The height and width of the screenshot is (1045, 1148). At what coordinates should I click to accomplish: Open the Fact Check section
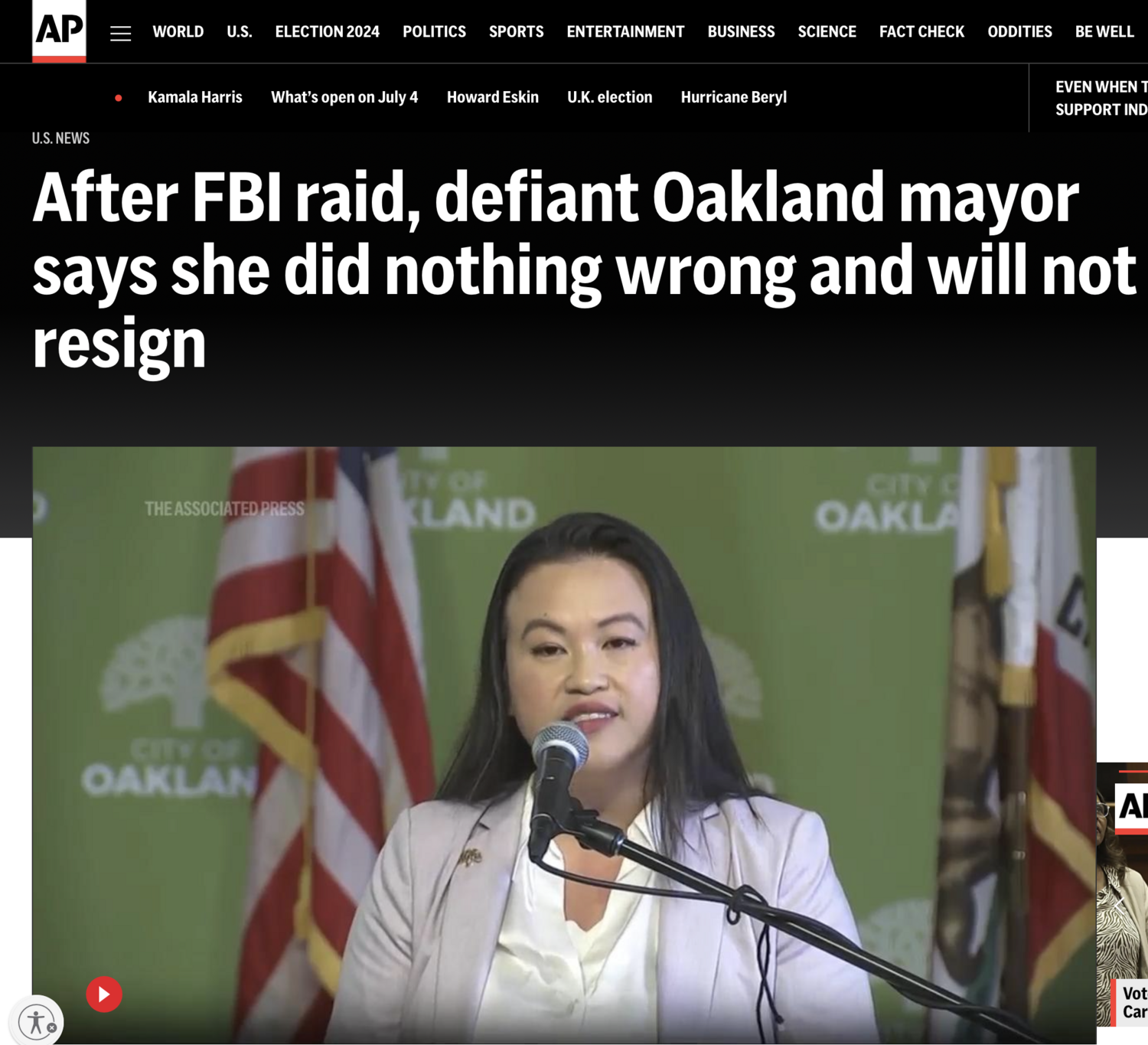(921, 31)
